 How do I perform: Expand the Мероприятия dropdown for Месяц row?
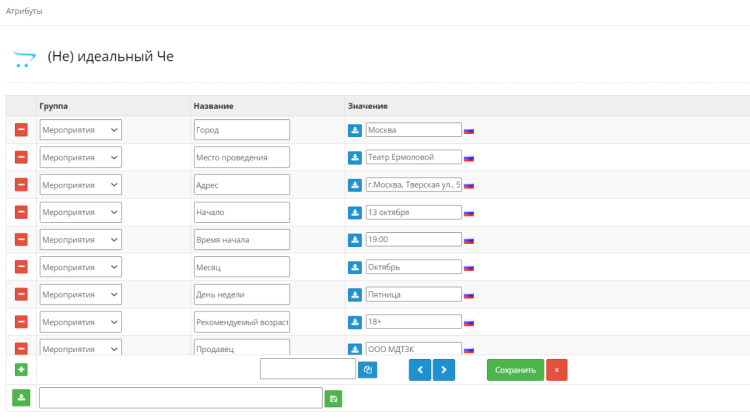click(x=80, y=267)
